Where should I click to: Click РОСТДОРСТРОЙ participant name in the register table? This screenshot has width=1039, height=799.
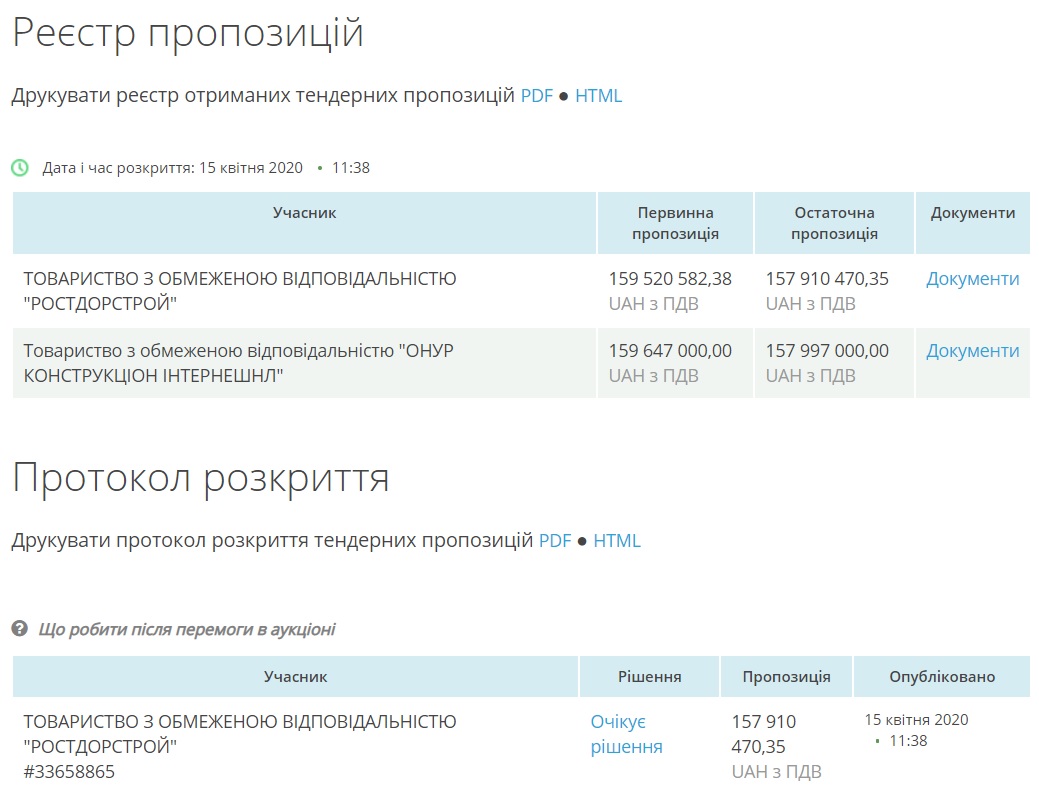[x=240, y=291]
